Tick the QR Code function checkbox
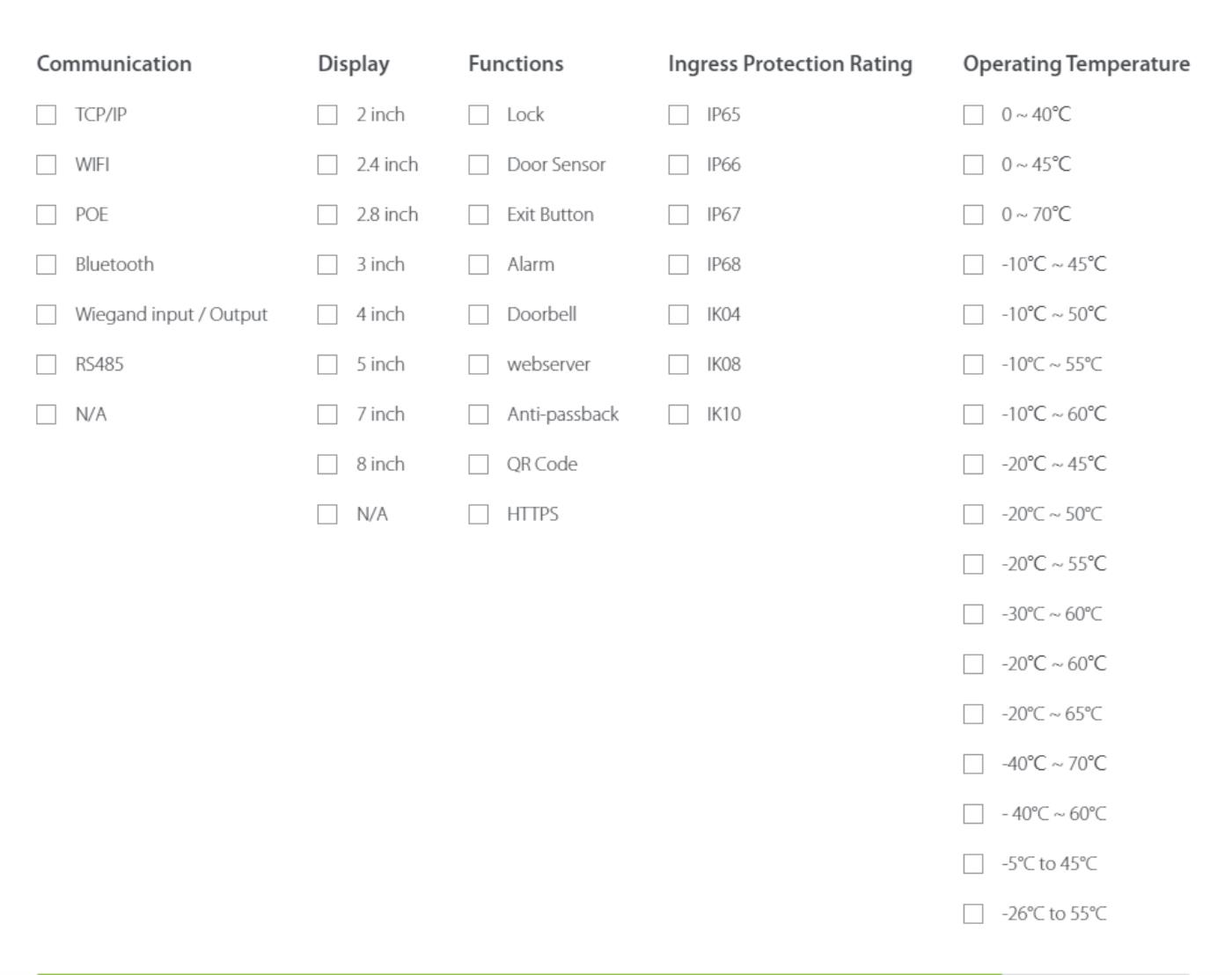 tap(479, 465)
